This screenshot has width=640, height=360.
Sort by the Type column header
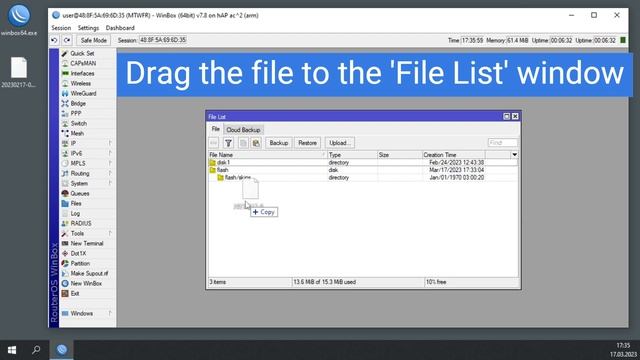point(352,155)
